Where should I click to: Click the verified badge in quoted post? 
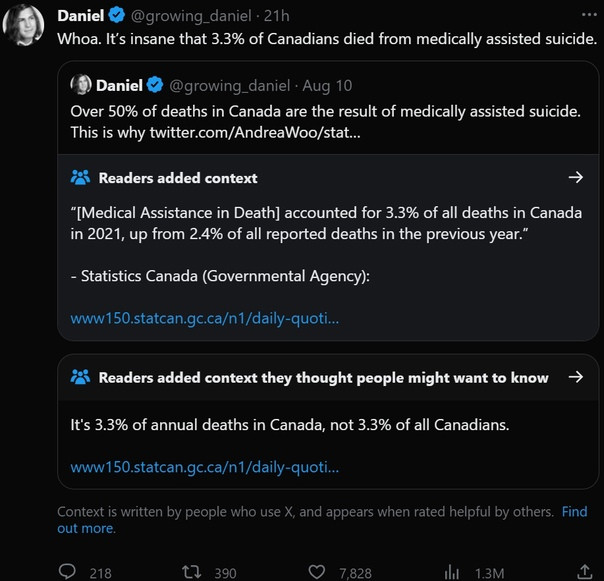[x=155, y=85]
